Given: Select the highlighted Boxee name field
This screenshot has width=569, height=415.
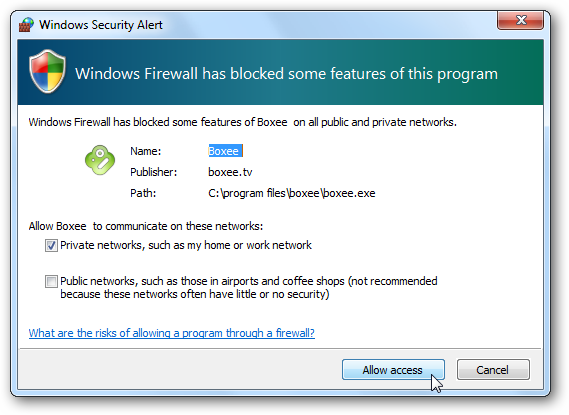Looking at the screenshot, I should point(225,151).
